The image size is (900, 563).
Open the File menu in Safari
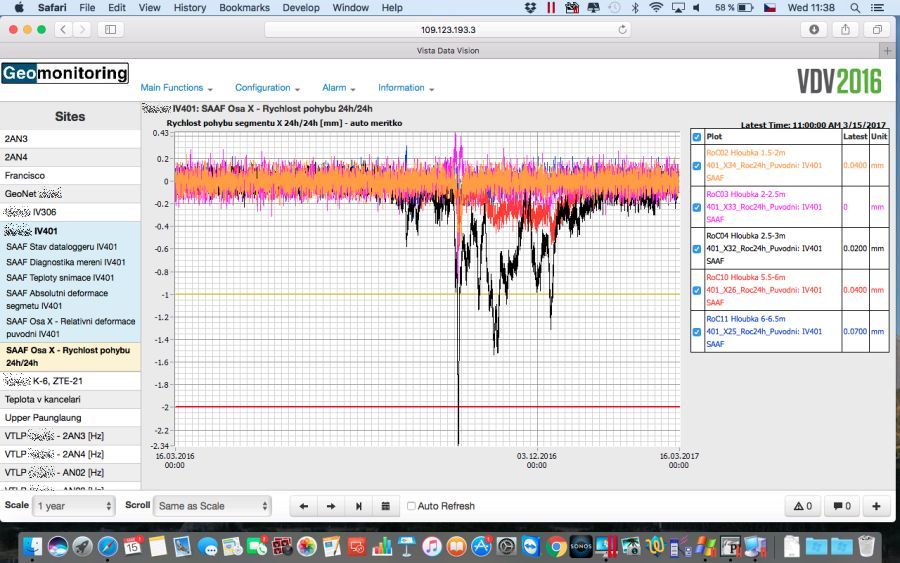point(87,7)
